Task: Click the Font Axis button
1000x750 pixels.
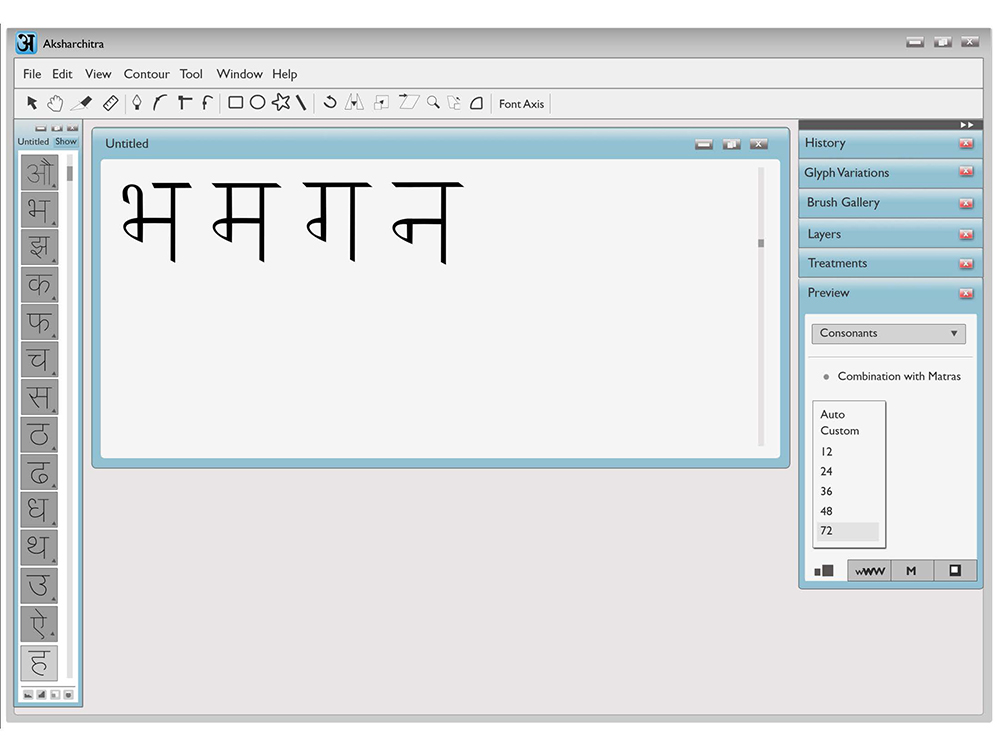Action: [521, 104]
